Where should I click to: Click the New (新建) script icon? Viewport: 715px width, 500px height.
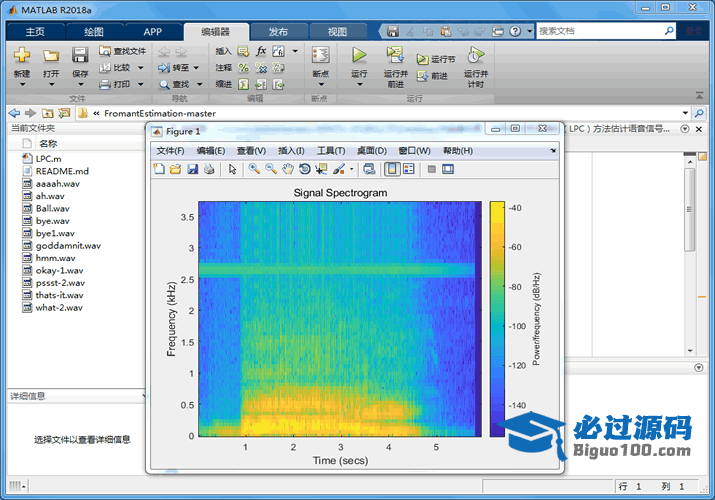pos(21,56)
